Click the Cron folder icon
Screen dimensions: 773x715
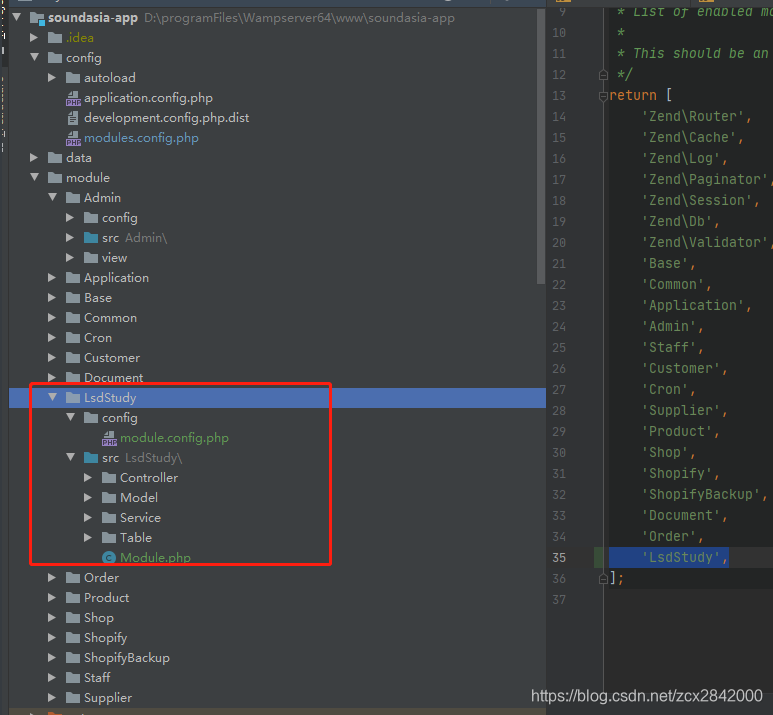(73, 338)
